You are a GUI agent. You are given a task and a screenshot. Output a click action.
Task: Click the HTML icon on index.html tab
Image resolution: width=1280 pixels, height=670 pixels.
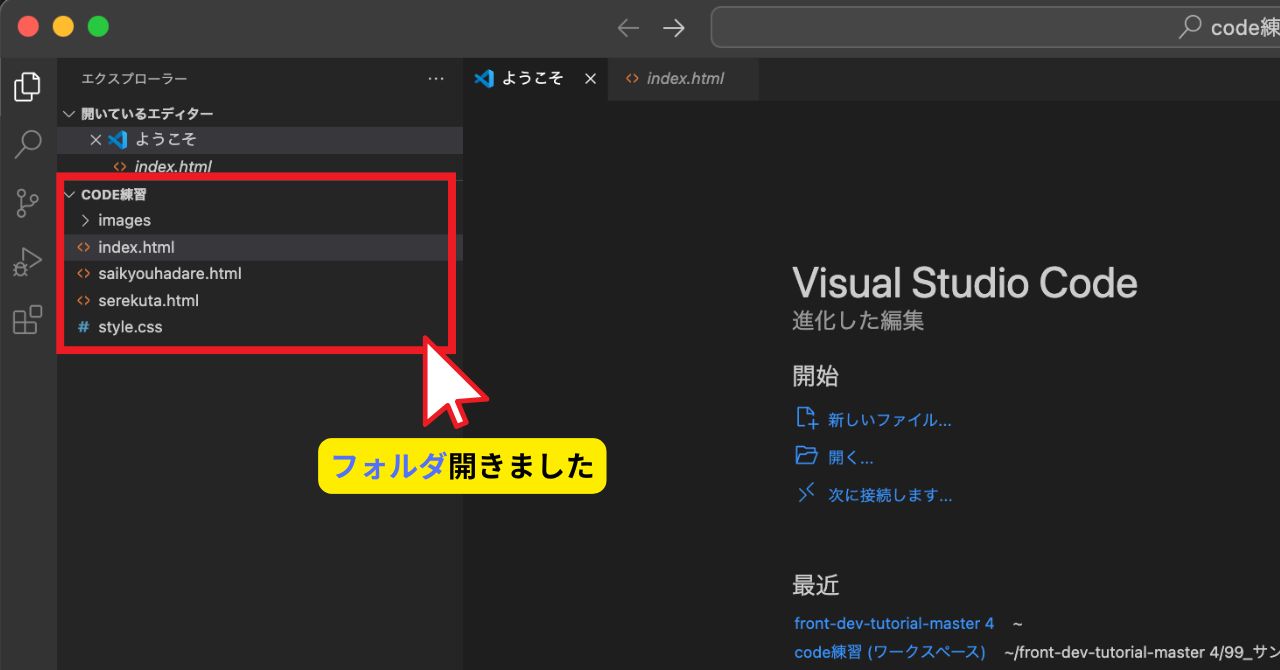pyautogui.click(x=632, y=79)
